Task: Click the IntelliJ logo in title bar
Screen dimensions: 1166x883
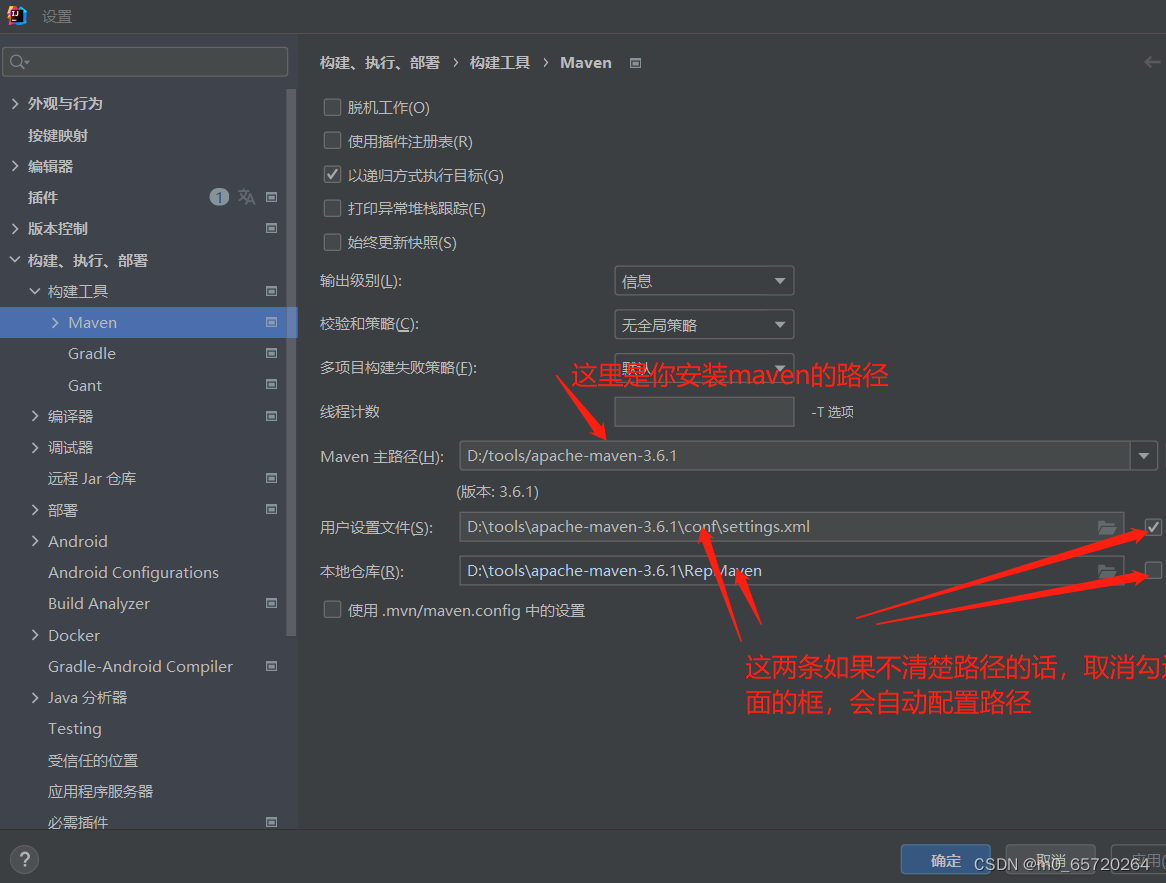Action: [16, 16]
